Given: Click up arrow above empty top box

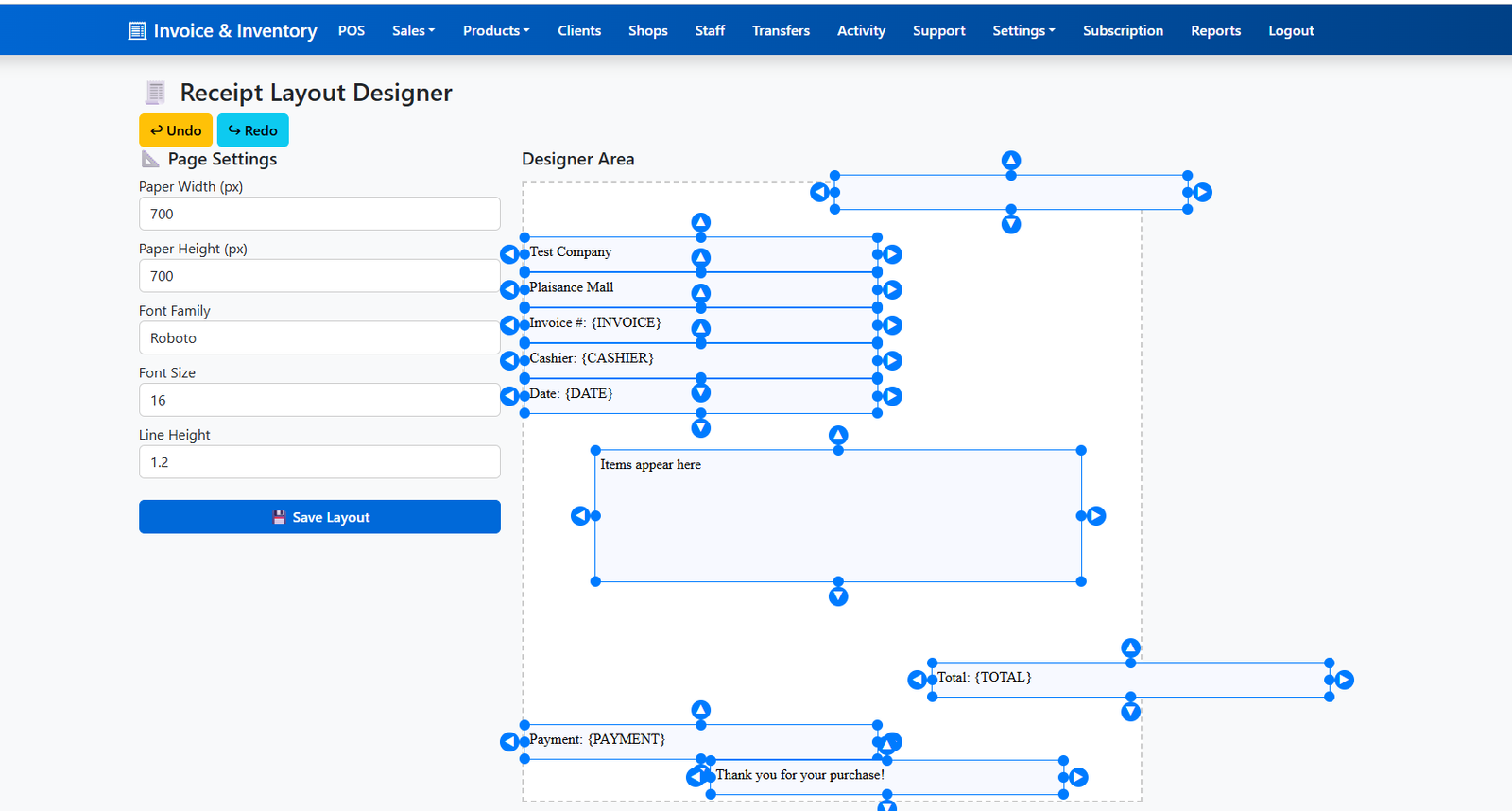Looking at the screenshot, I should point(1011,160).
